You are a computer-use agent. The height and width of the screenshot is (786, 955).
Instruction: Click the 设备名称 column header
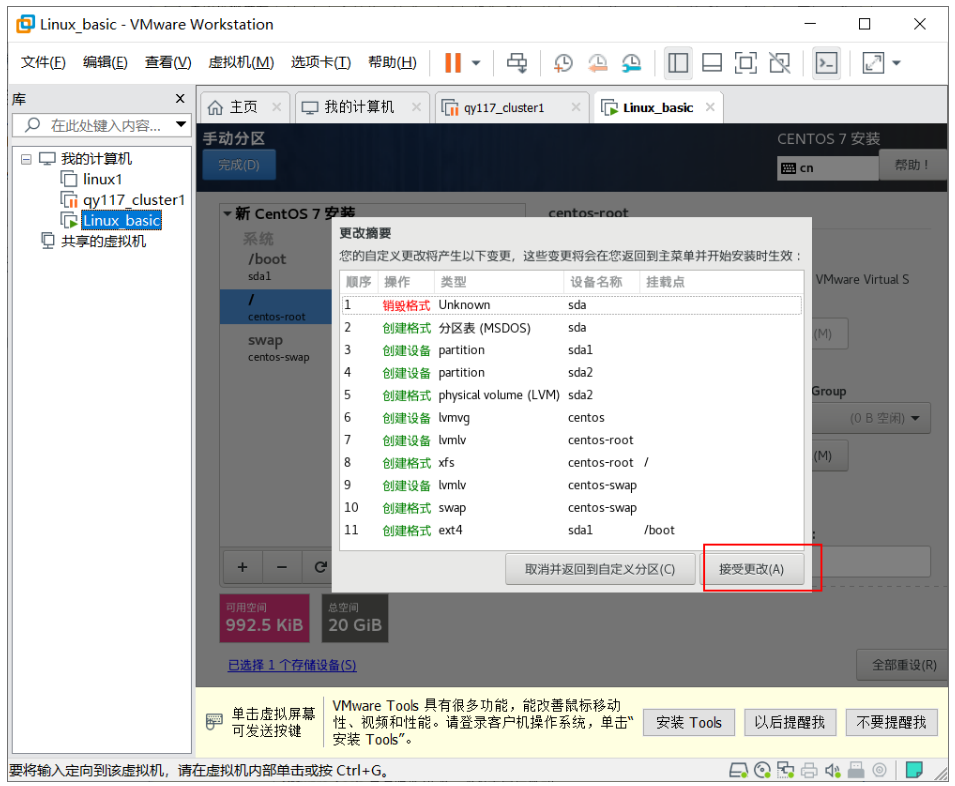[x=601, y=282]
